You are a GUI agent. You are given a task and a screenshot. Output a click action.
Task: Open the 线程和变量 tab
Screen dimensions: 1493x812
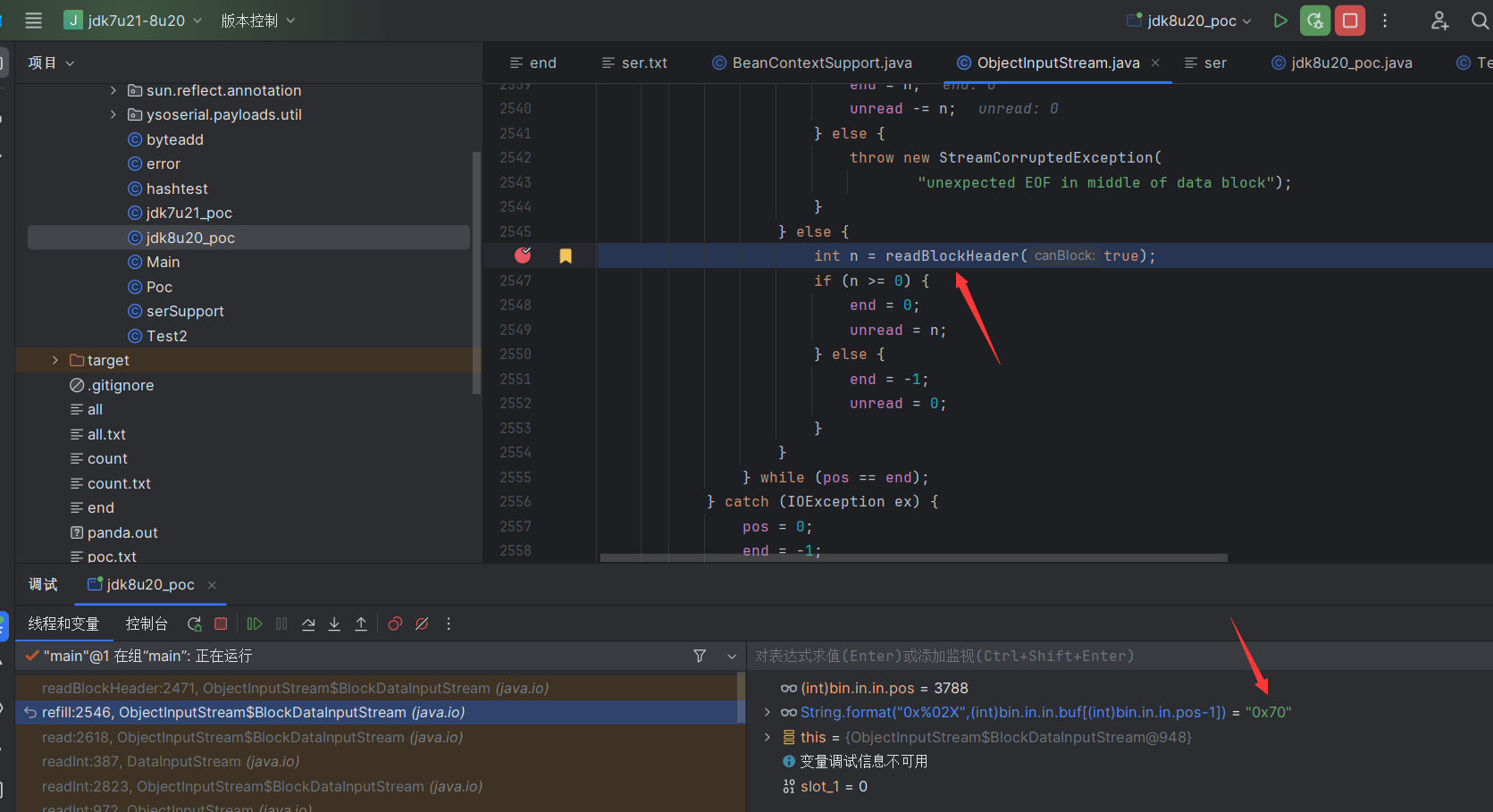point(63,624)
